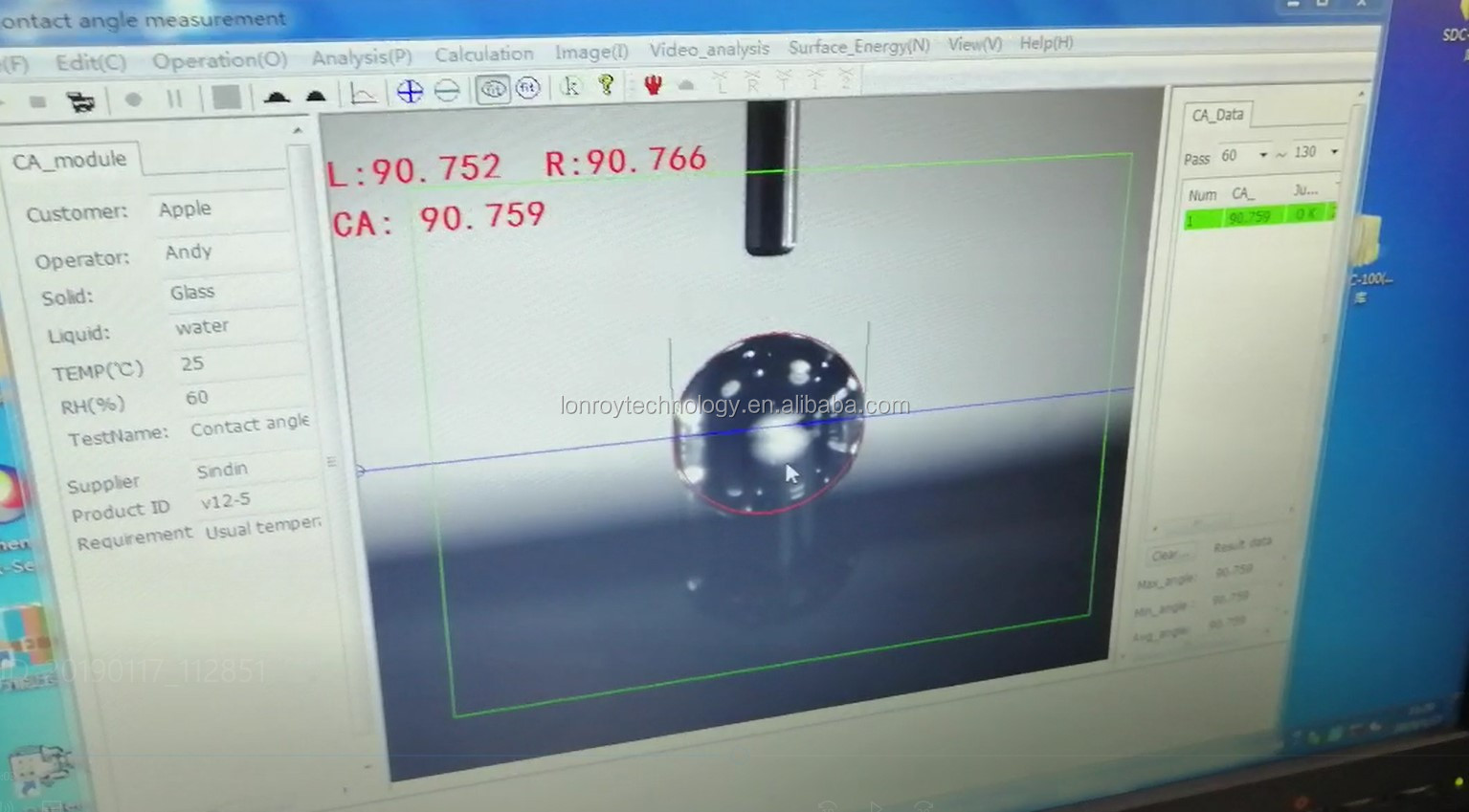The height and width of the screenshot is (812, 1469).
Task: Select the printer/snapshot icon in the toolbar
Action: 81,99
